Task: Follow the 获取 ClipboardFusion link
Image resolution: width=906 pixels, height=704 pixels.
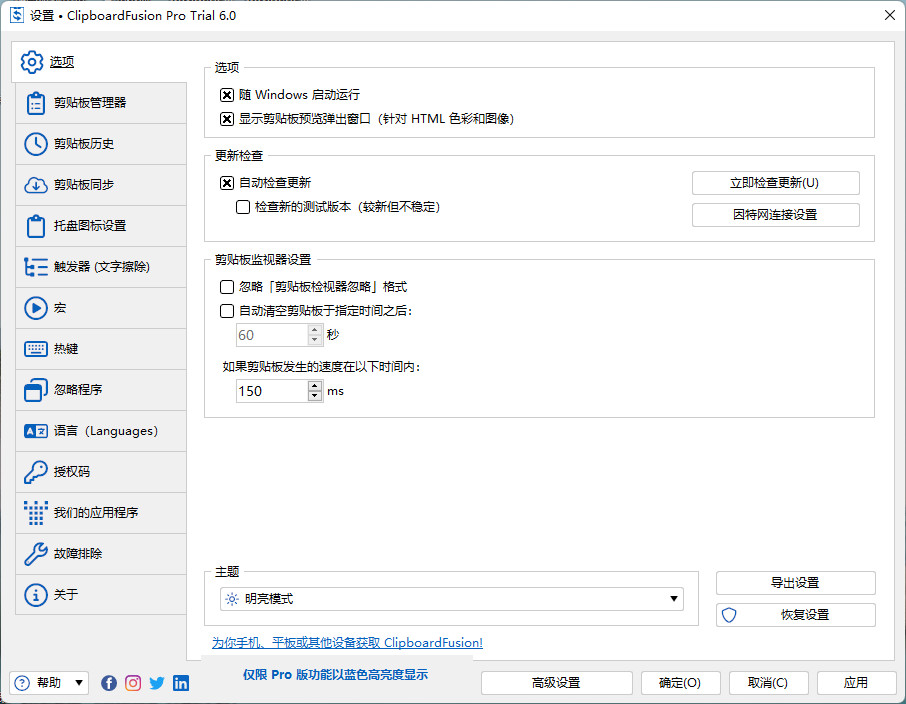Action: [x=347, y=643]
